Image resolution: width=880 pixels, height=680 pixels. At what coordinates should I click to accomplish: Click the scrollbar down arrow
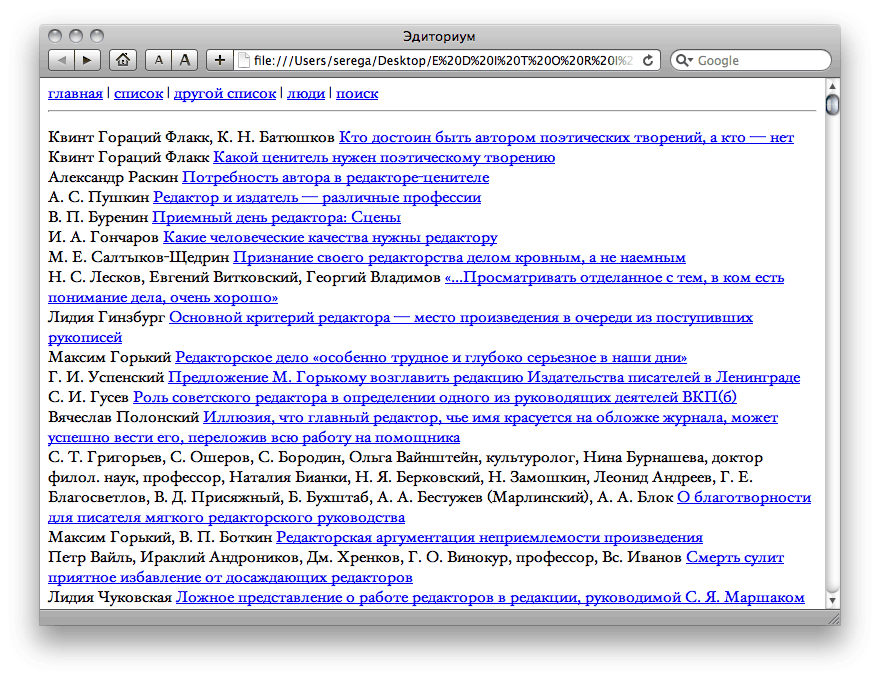pos(832,601)
